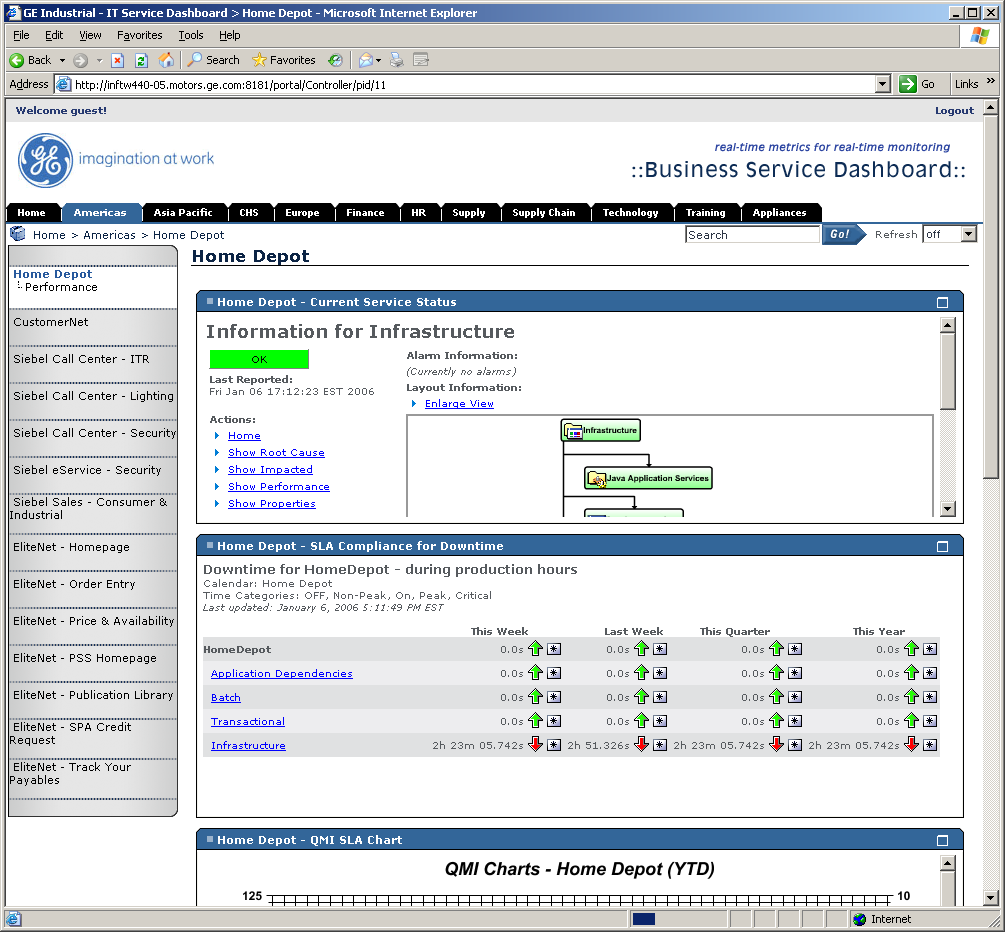Open the IE Search toolbar button
This screenshot has width=1005, height=932.
[213, 60]
